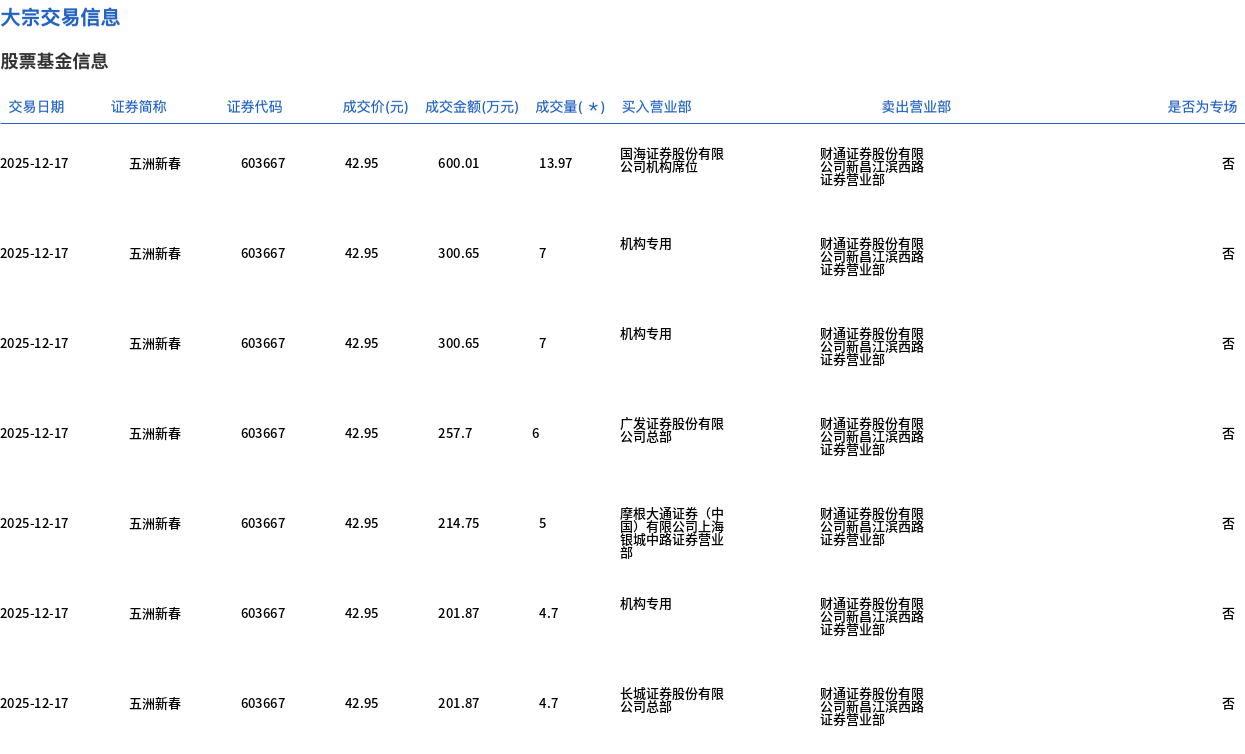This screenshot has height=754, width=1245.
Task: Click the 股票基金信息 section heading
Action: coord(54,61)
